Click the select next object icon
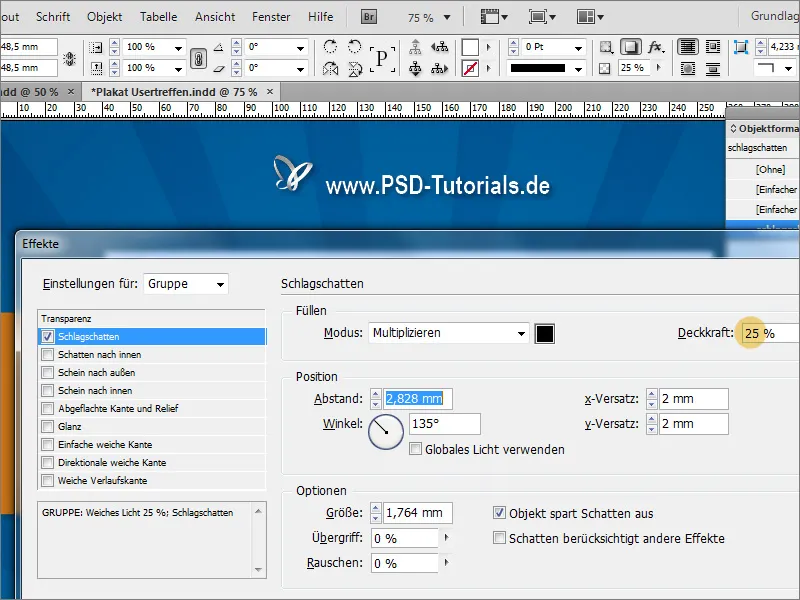 439,68
